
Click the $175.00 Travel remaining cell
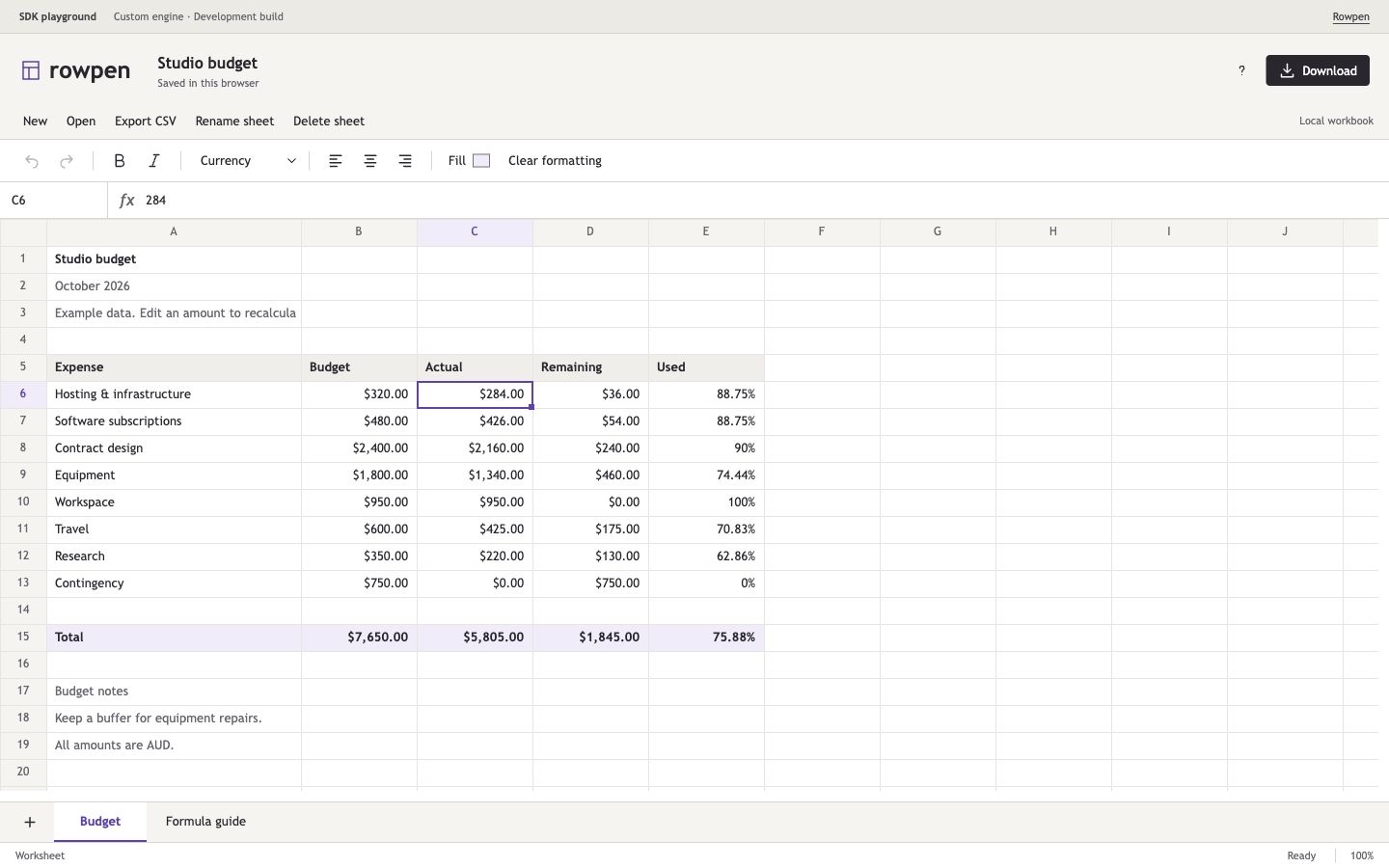click(590, 529)
